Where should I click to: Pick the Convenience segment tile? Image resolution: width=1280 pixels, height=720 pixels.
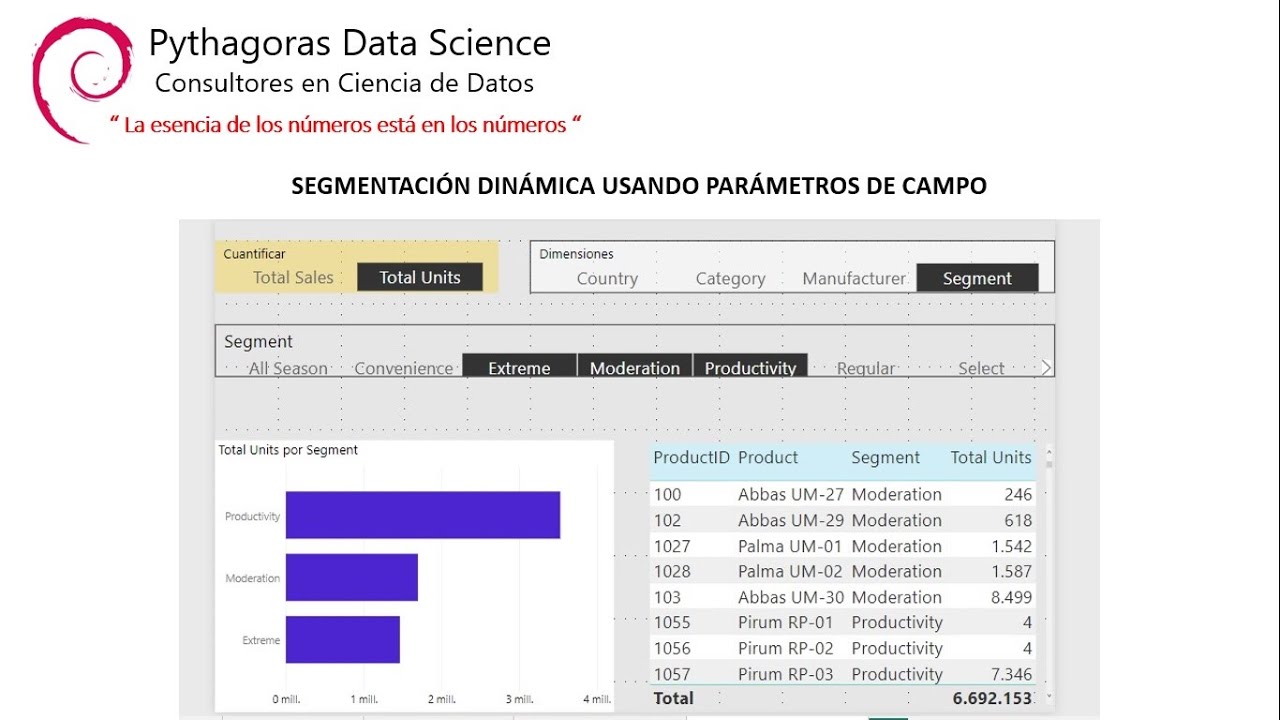pyautogui.click(x=403, y=368)
